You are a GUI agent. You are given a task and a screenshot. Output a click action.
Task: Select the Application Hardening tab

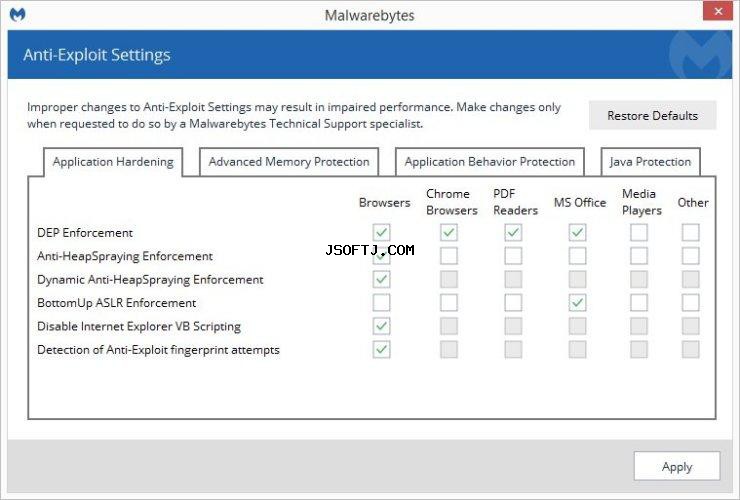point(113,162)
